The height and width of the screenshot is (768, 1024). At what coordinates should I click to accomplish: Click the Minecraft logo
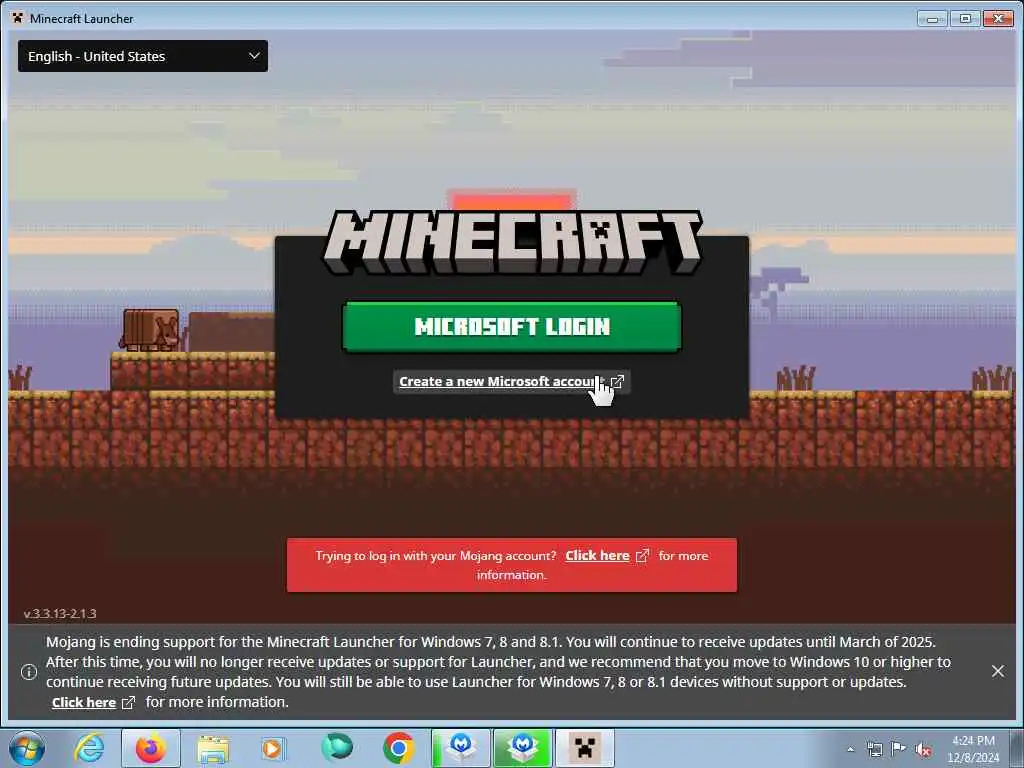coord(512,243)
